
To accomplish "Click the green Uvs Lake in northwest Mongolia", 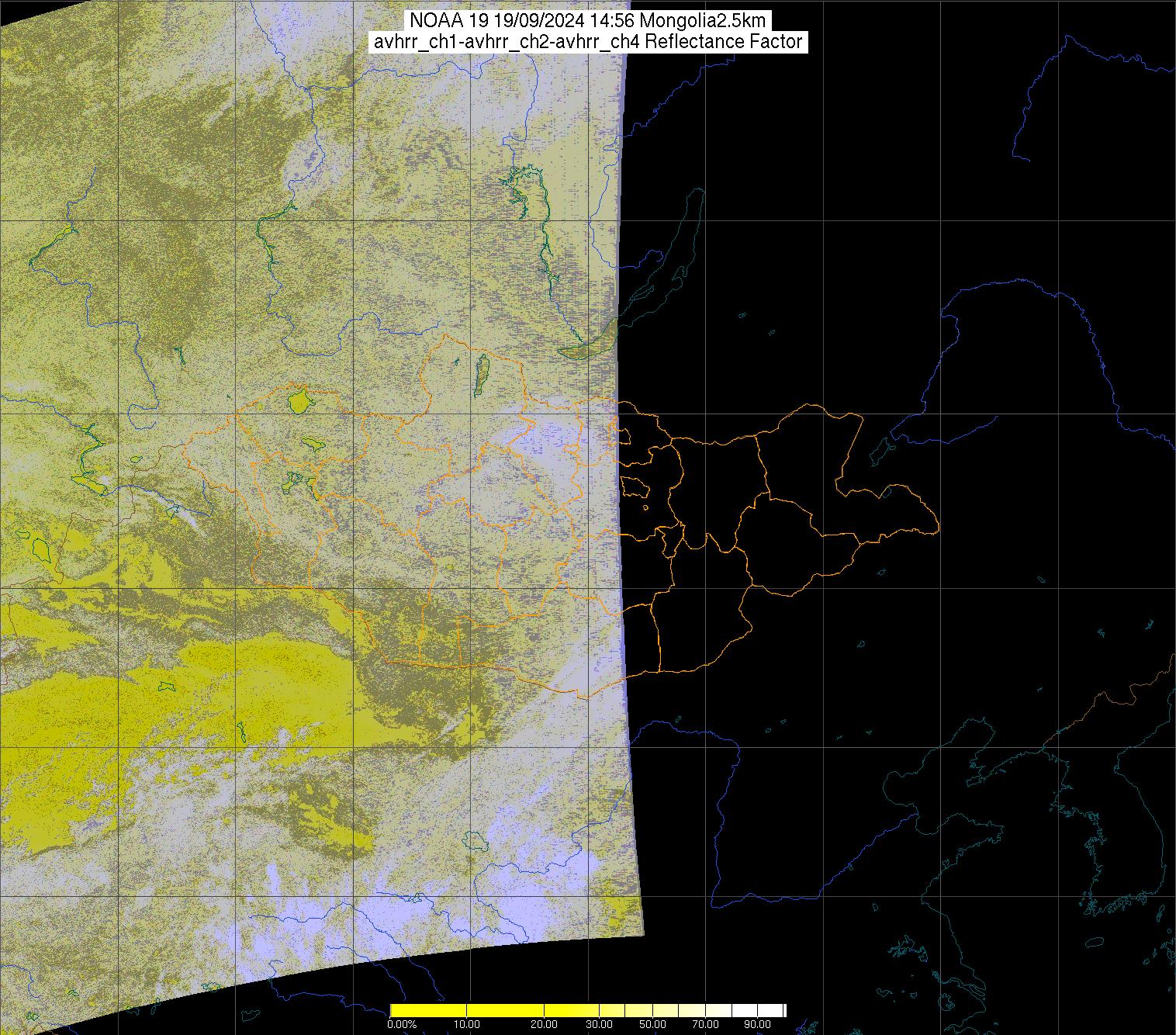I will (298, 402).
